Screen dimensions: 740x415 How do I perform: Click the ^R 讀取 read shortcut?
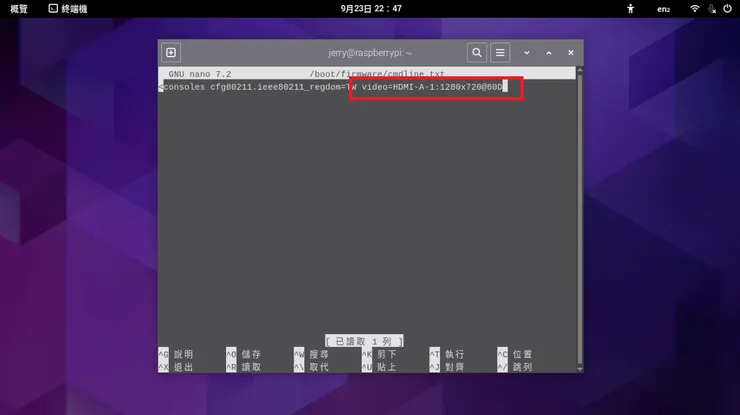tap(244, 367)
